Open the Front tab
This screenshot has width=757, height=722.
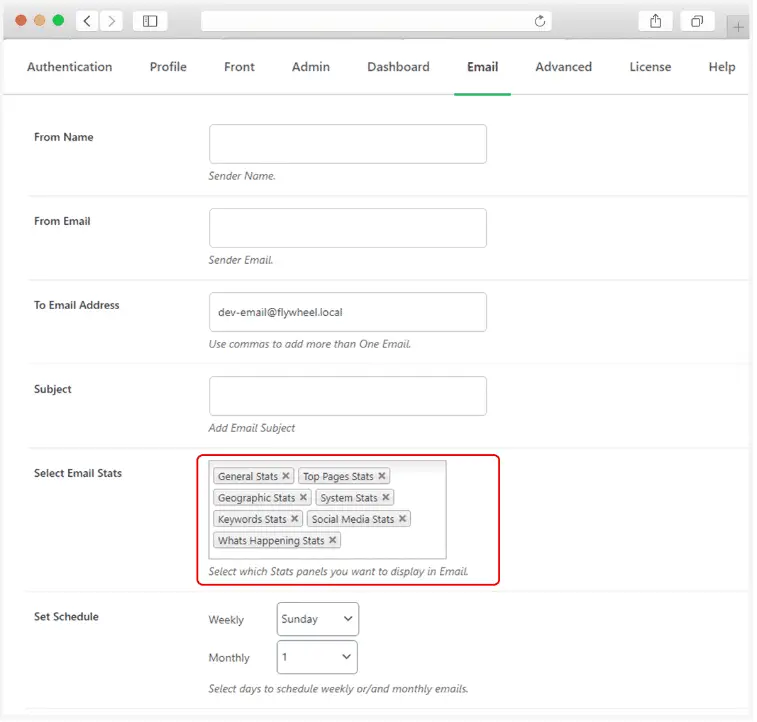[x=239, y=67]
